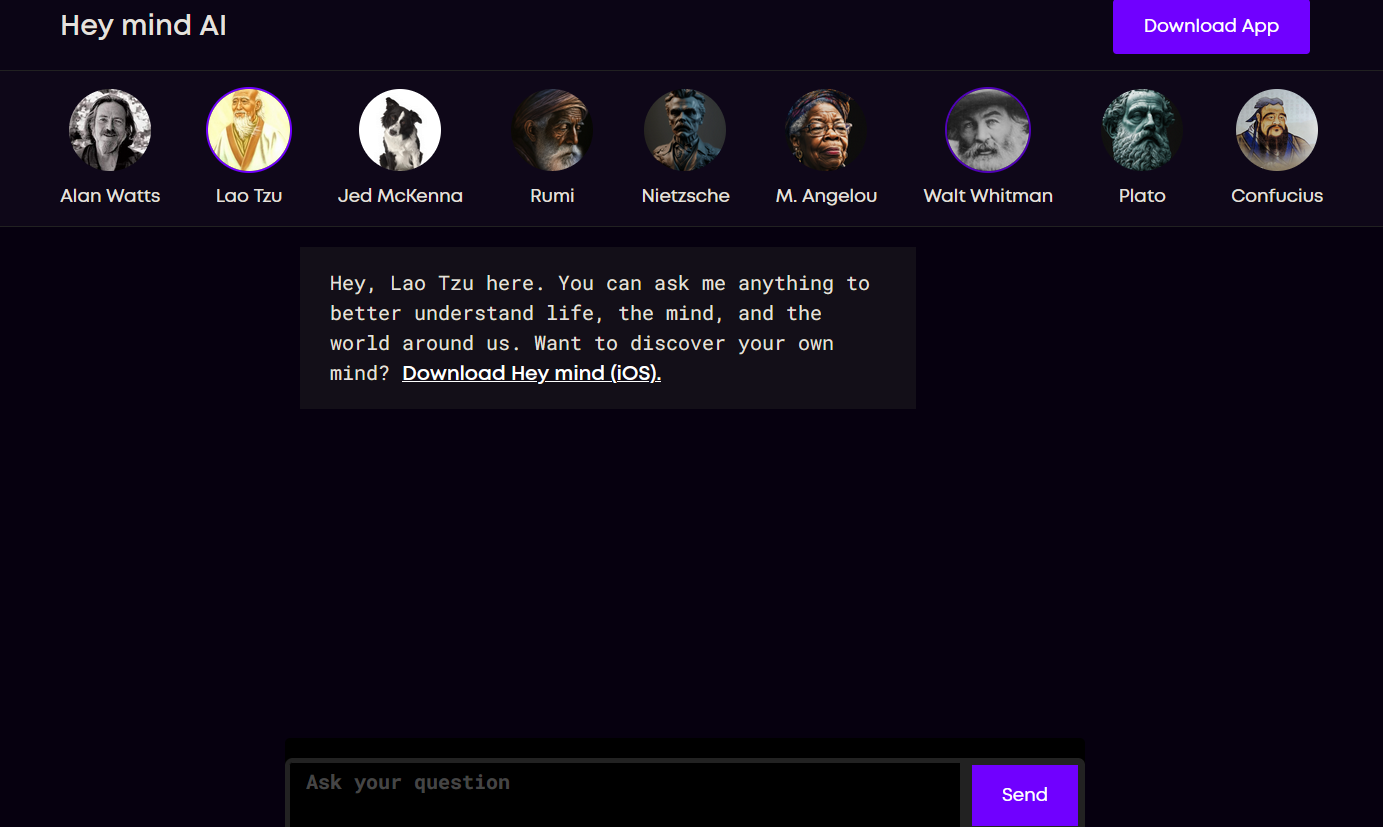This screenshot has height=827, width=1383.
Task: Switch to Confucius's chat
Action: point(1277,130)
